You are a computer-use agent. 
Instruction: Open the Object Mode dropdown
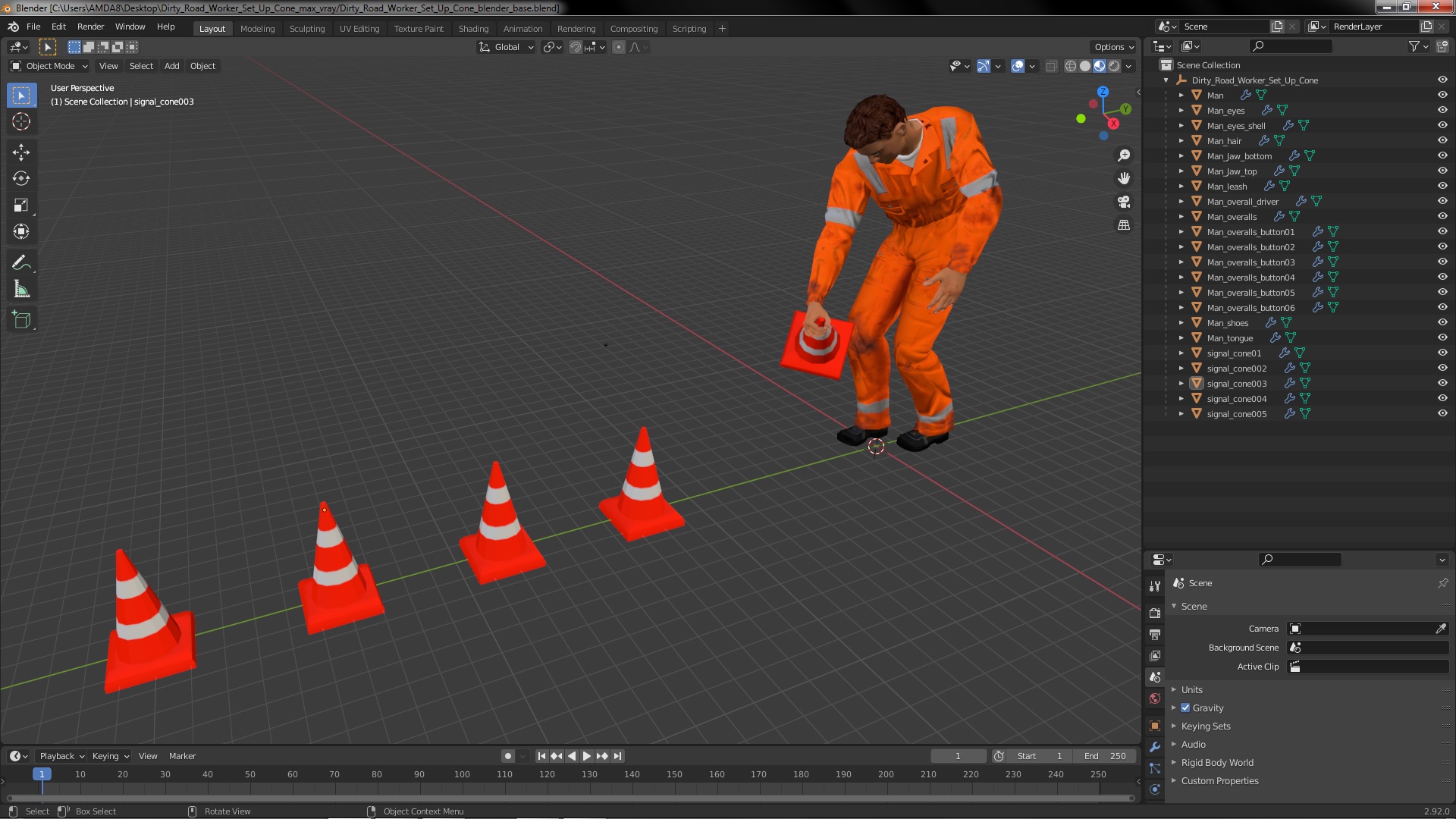(49, 66)
